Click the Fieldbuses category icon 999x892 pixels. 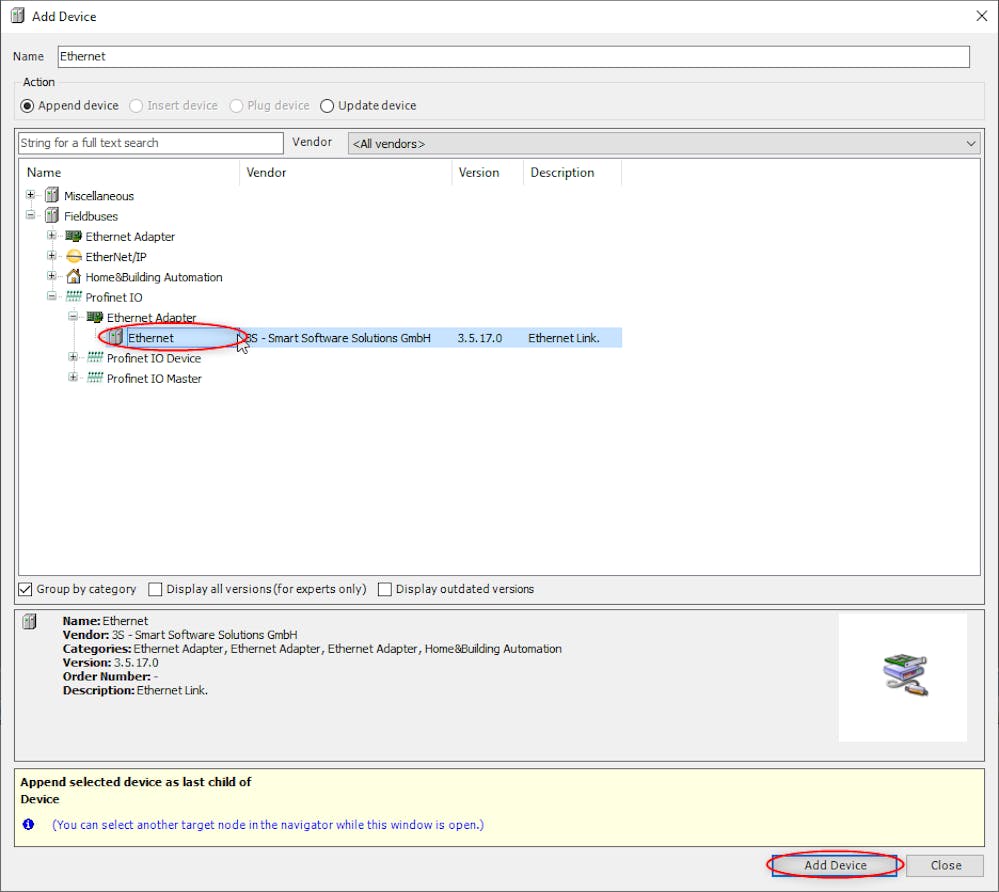point(52,215)
